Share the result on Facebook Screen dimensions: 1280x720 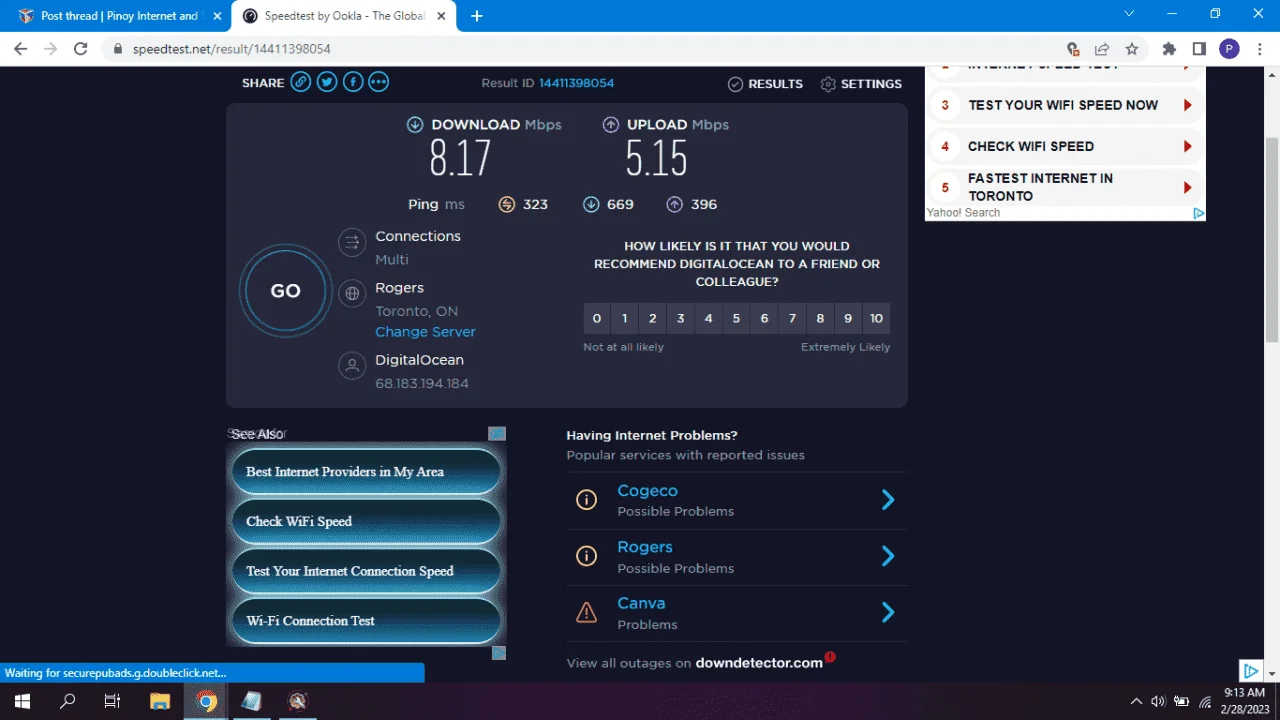point(353,83)
